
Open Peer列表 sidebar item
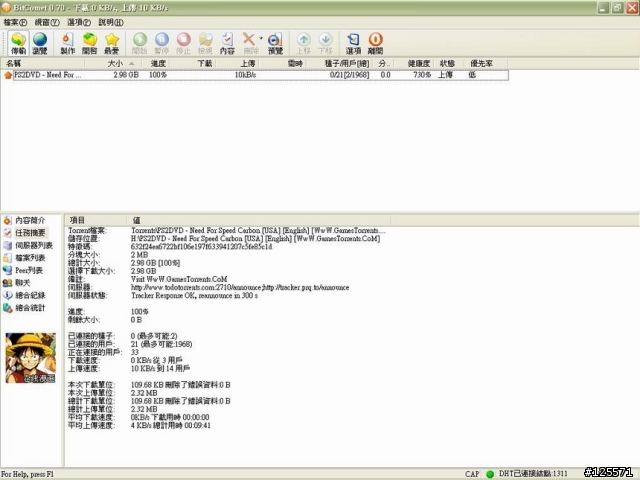click(24, 270)
